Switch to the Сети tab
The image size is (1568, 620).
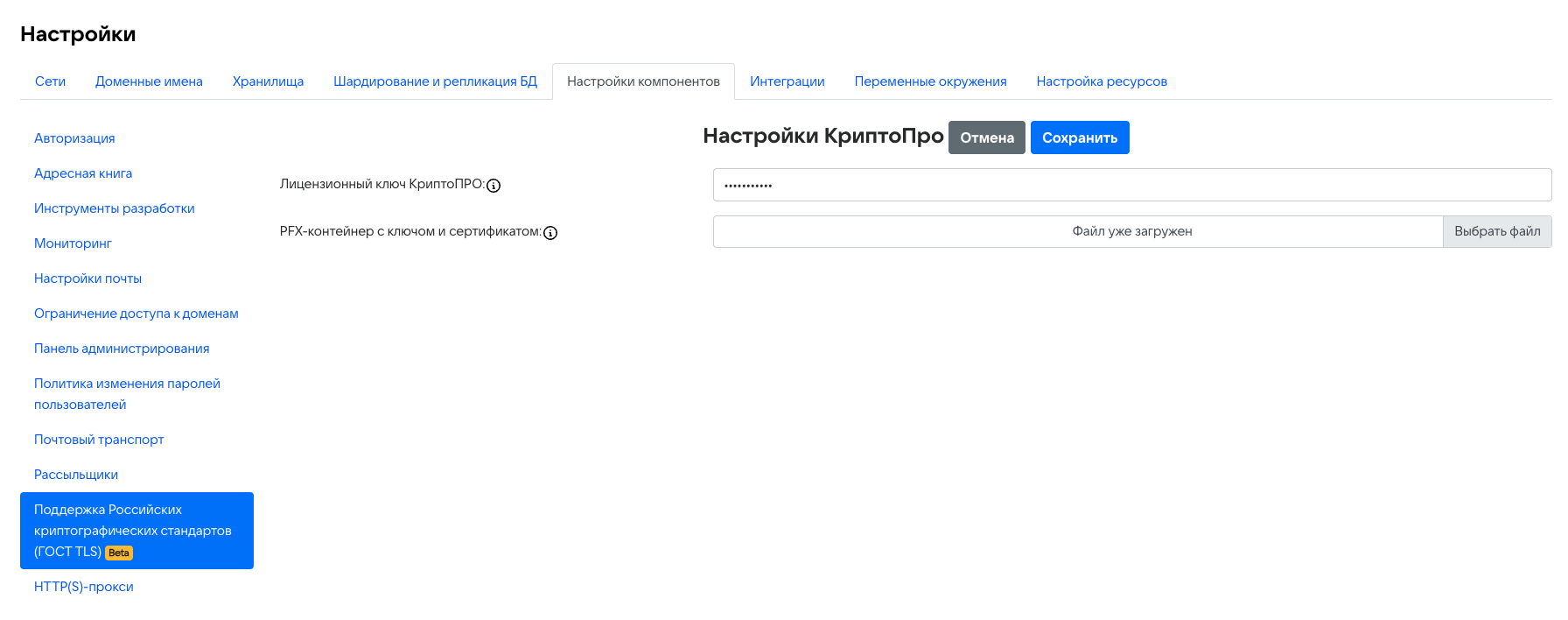[x=51, y=81]
